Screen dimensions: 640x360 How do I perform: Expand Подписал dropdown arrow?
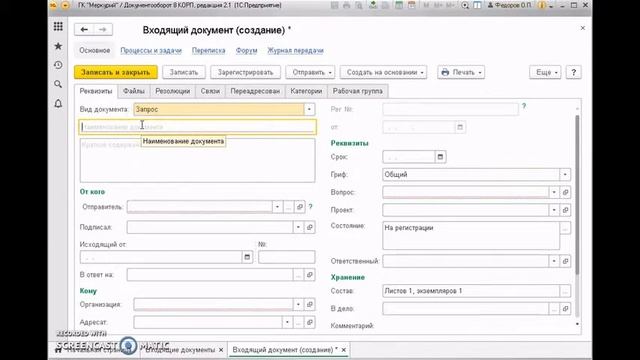[298, 227]
